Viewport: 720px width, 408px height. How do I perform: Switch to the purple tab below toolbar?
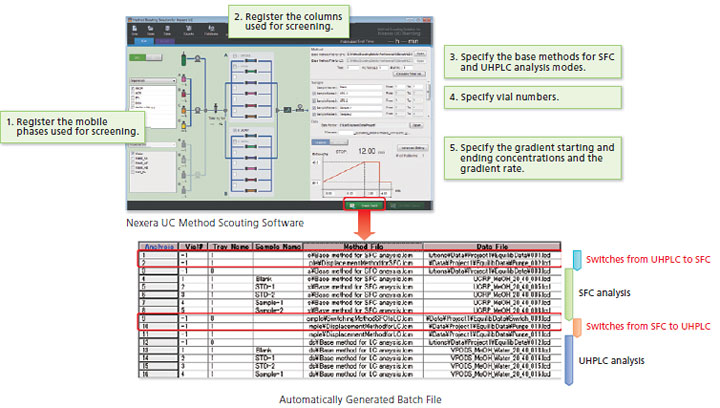tap(165, 41)
